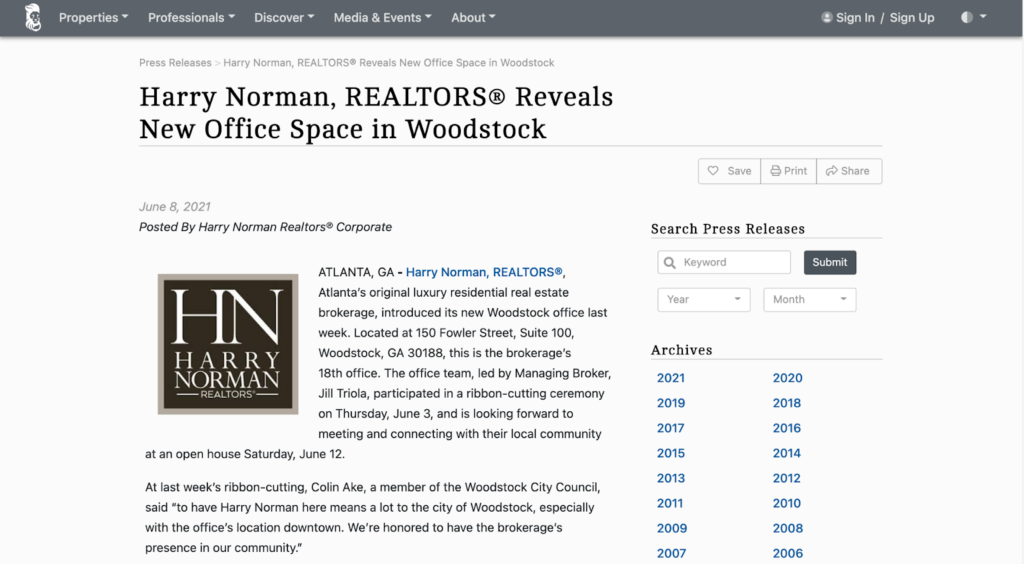The image size is (1024, 564).
Task: Expand the theme switcher dropdown arrow
Action: (983, 17)
